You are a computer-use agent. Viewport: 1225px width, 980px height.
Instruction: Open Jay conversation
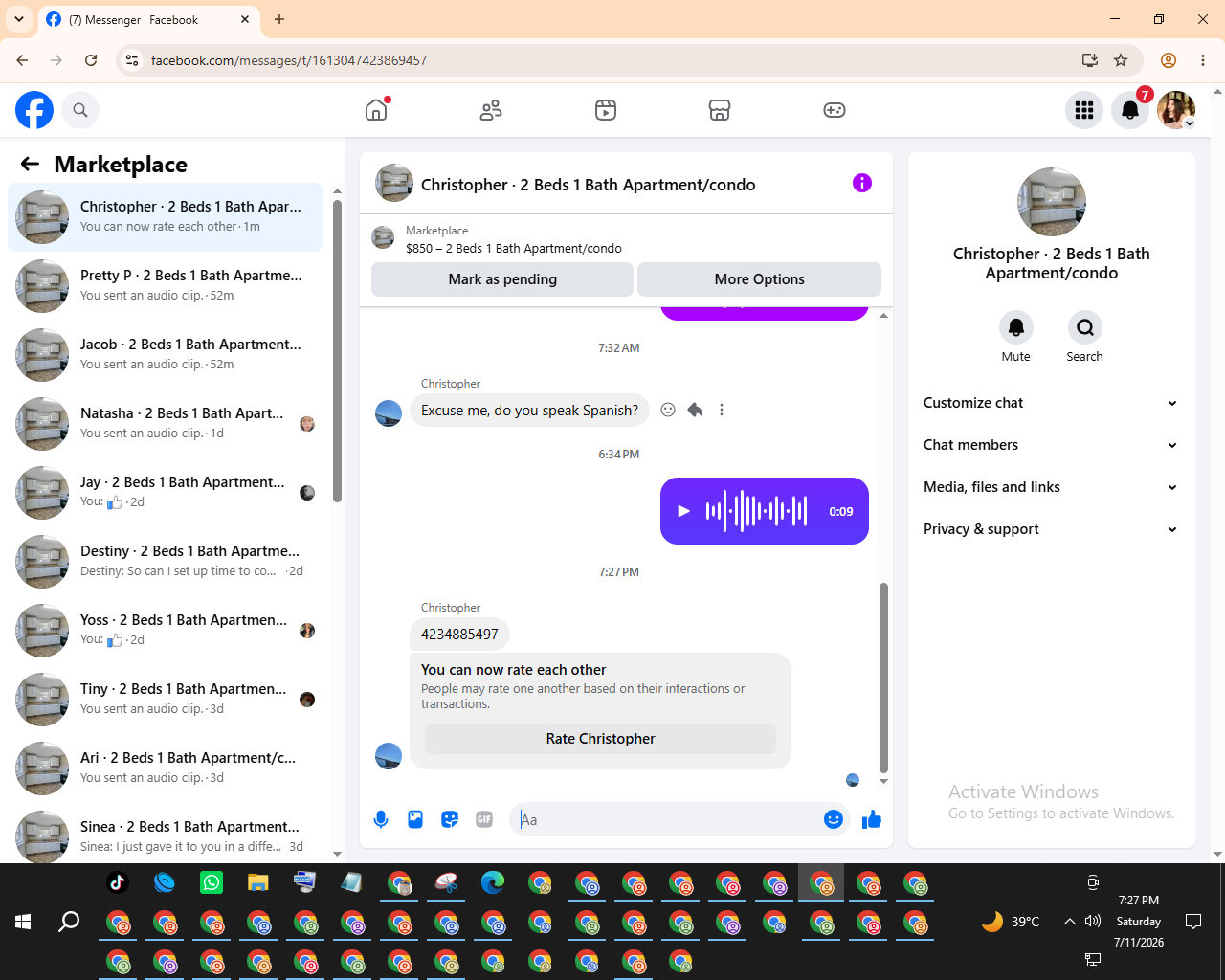pos(166,493)
